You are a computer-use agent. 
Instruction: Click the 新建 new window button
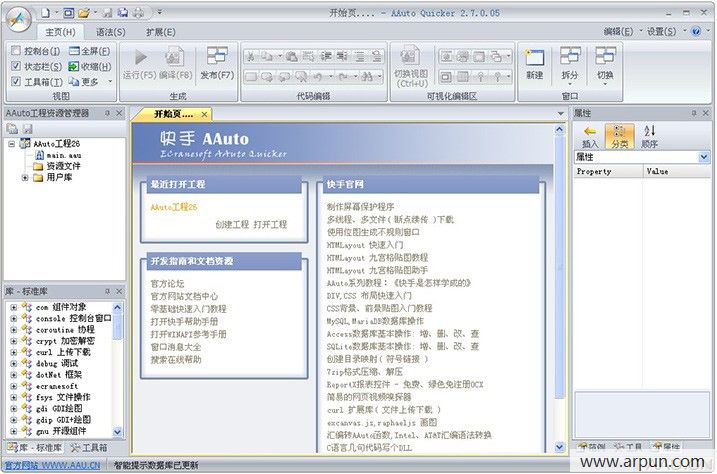pyautogui.click(x=534, y=64)
